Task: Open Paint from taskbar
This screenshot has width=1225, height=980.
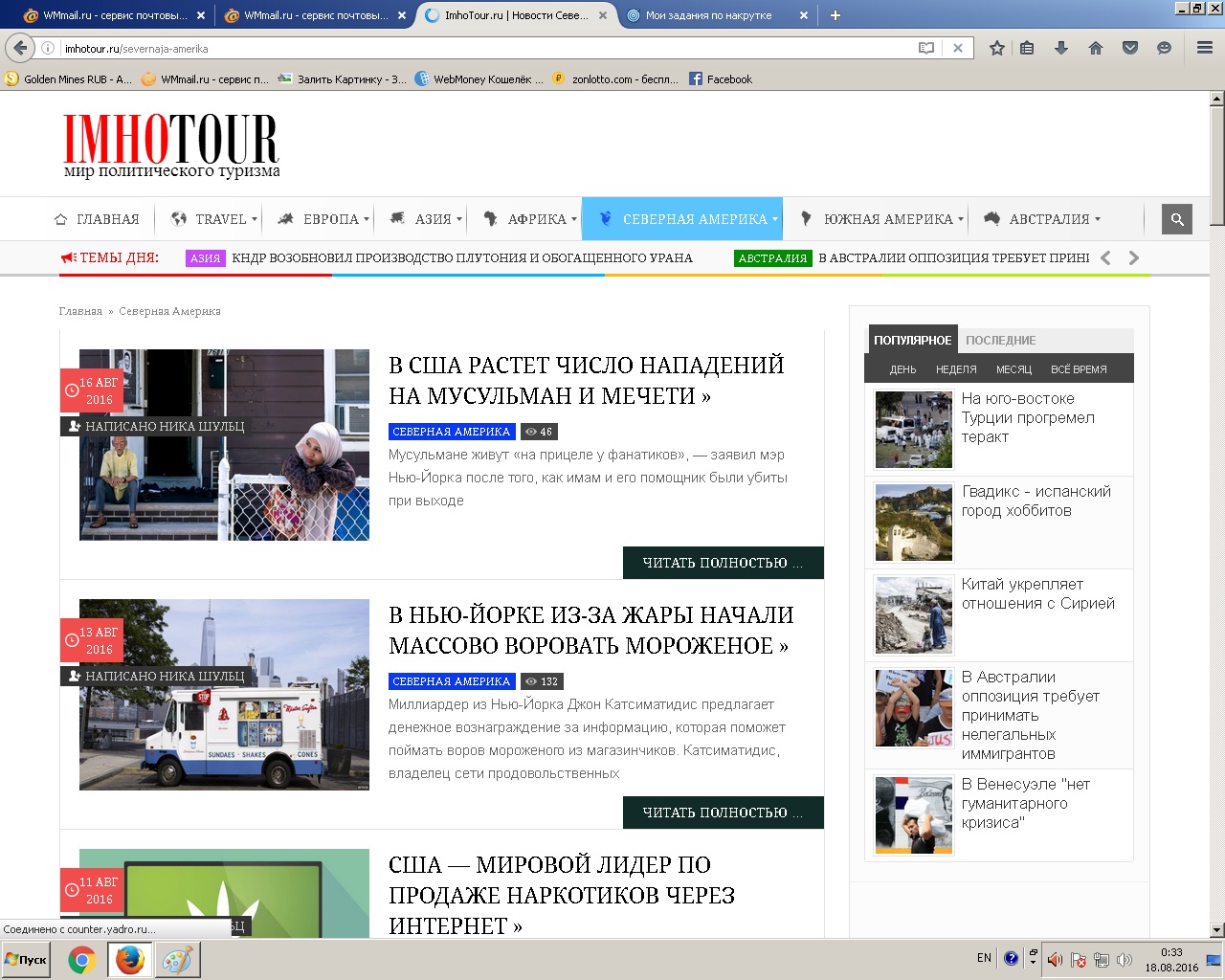Action: pos(176,960)
